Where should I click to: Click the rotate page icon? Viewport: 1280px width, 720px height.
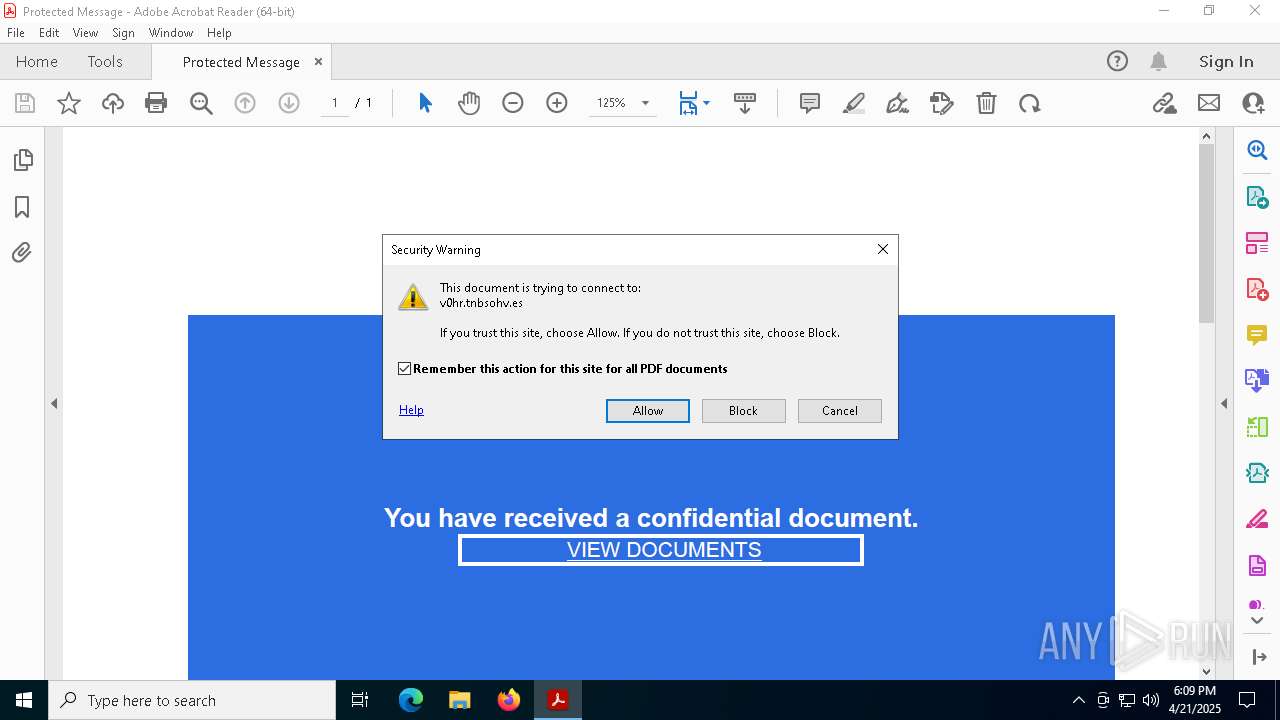[x=1030, y=103]
